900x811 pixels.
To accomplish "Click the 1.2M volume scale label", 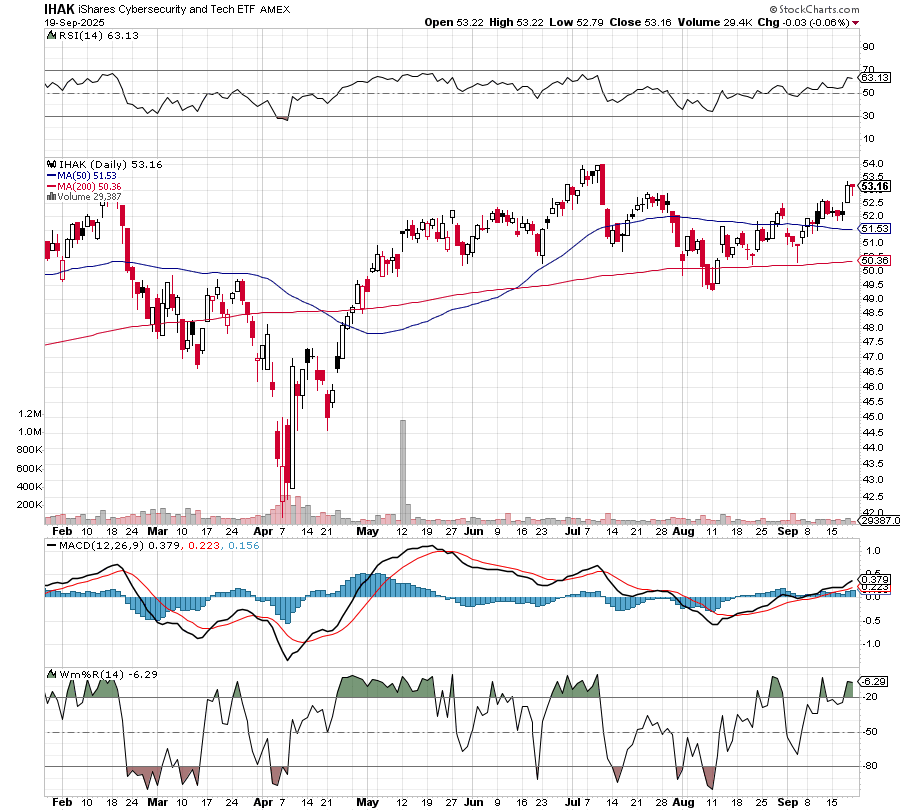I will (x=30, y=414).
